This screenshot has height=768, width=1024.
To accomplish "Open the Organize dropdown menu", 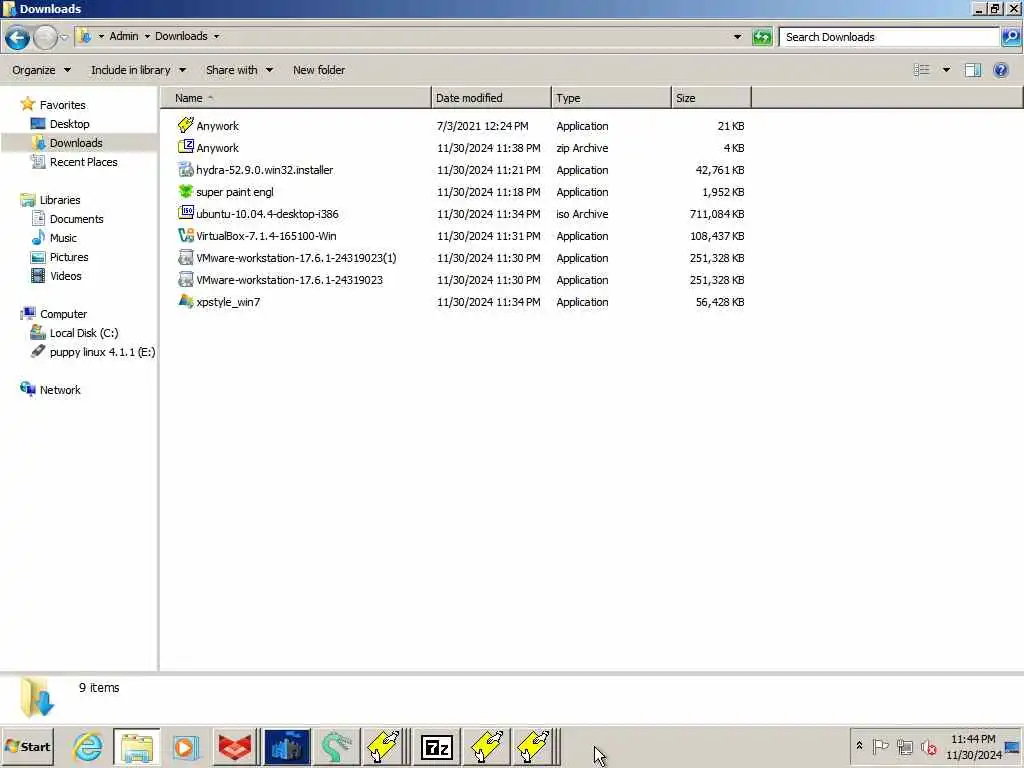I will (41, 70).
